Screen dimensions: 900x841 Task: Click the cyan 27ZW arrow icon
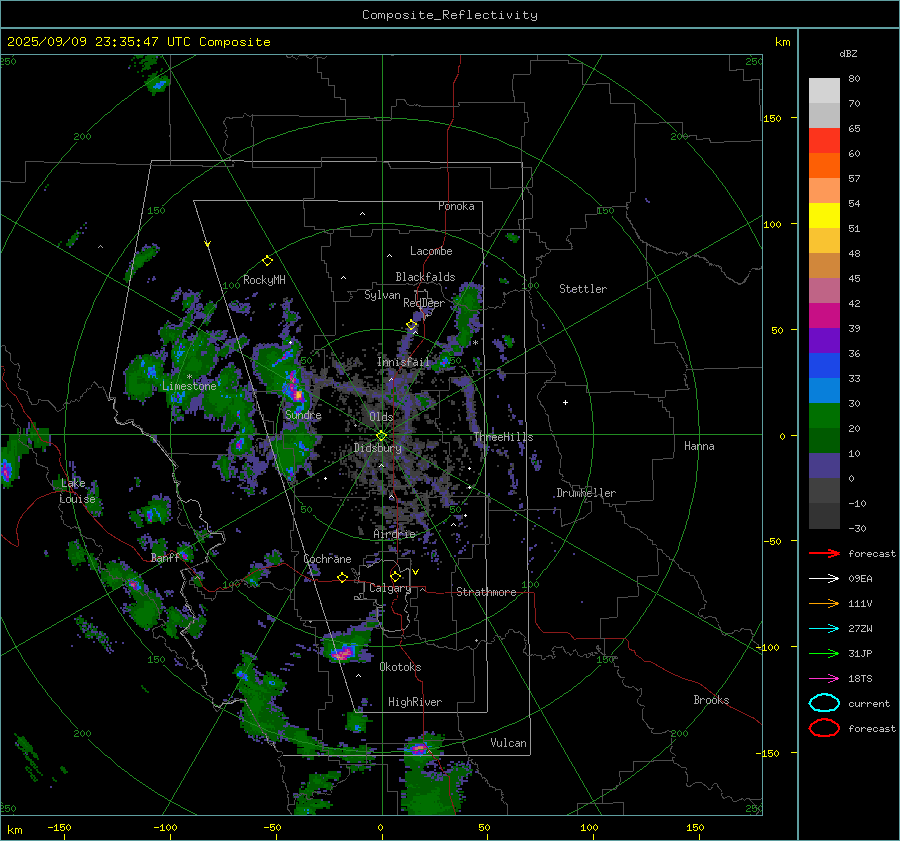pyautogui.click(x=824, y=629)
